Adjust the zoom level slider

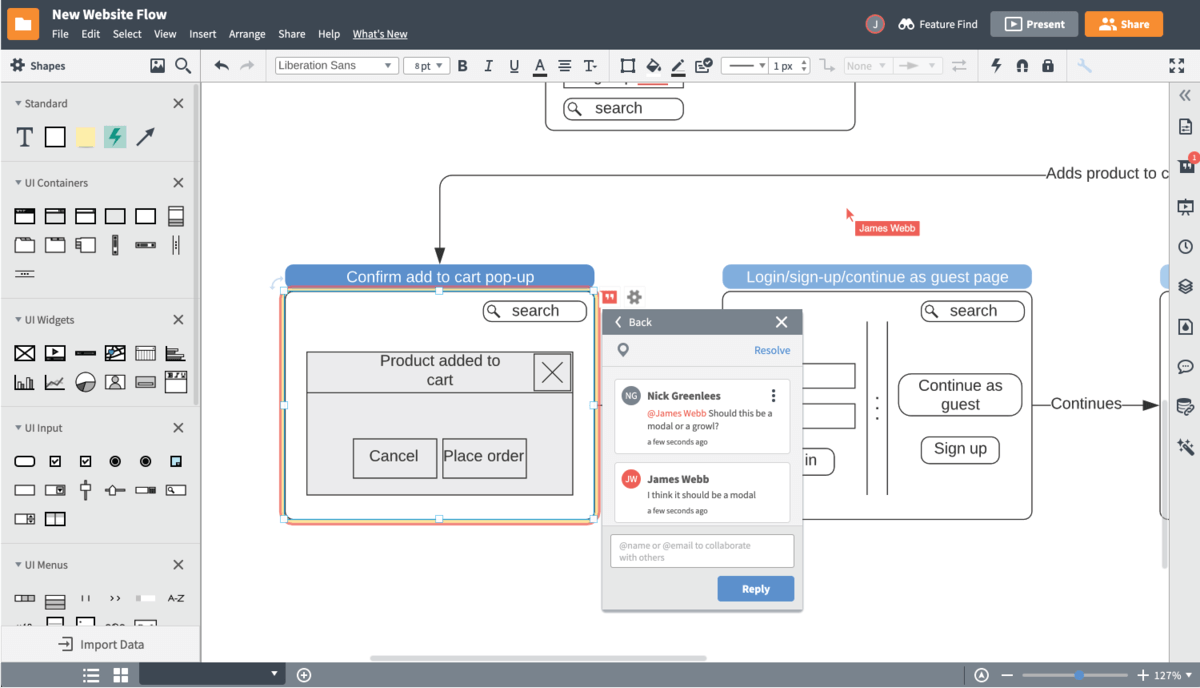click(x=1079, y=675)
